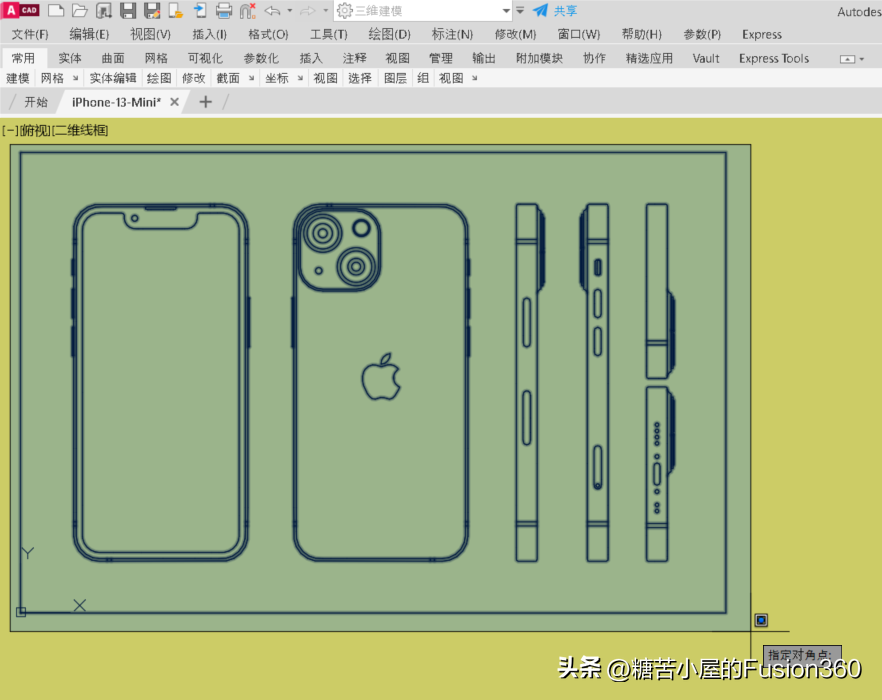Click the Save As icon with pencil
Screen dimensions: 882x700
click(x=152, y=10)
